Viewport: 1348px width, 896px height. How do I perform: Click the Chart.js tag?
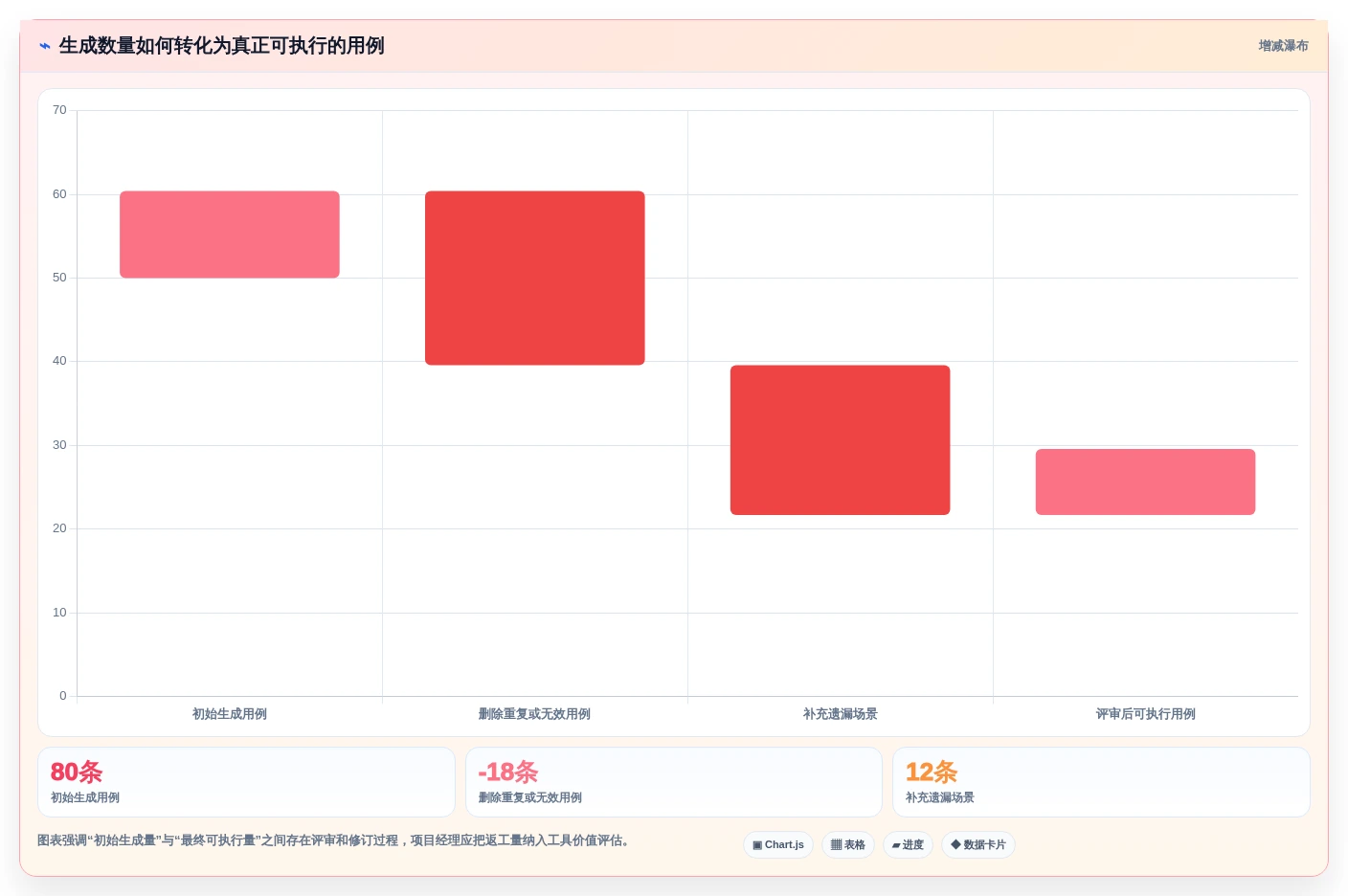(778, 844)
